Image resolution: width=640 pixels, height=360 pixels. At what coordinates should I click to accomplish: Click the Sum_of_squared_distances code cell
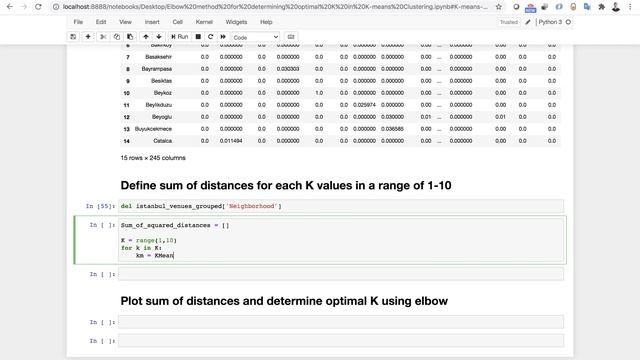[x=341, y=240]
